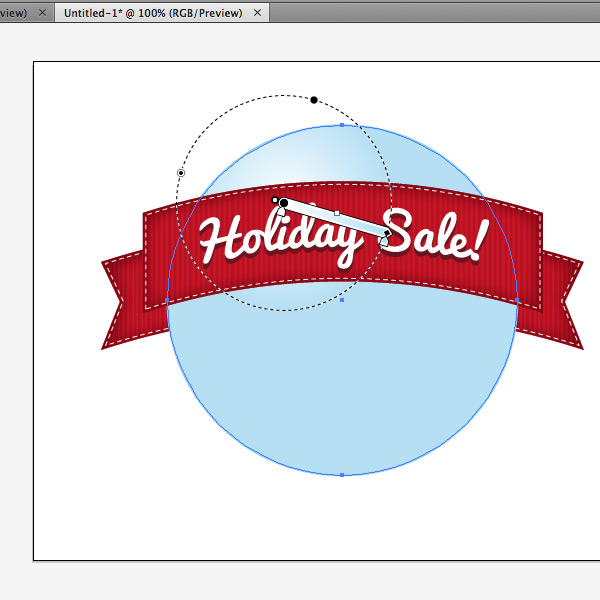Click the blue circle's center point marker
This screenshot has height=600, width=600.
click(x=342, y=300)
